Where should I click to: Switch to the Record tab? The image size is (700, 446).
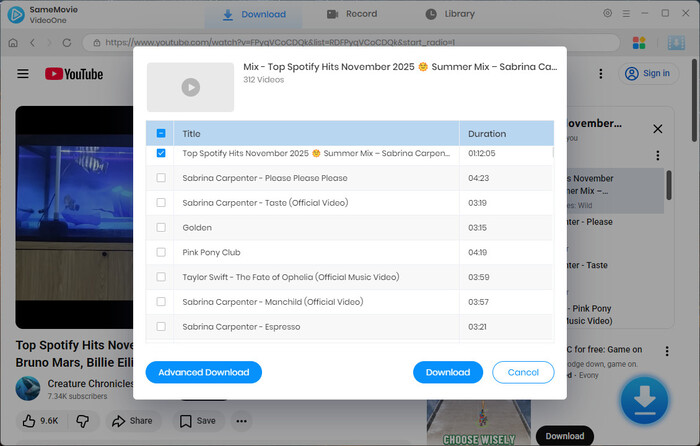click(352, 14)
